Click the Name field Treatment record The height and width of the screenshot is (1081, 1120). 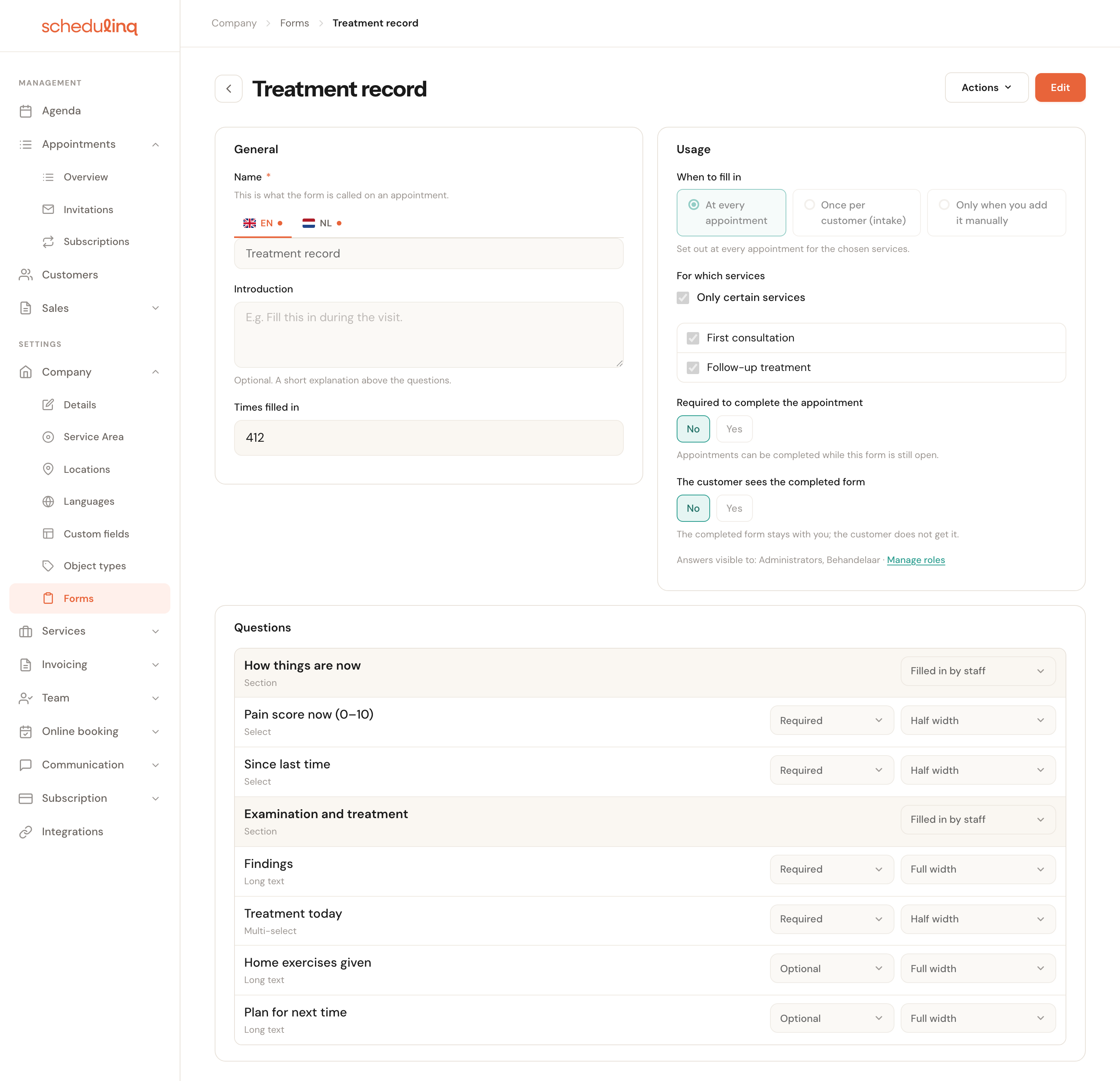tap(429, 254)
